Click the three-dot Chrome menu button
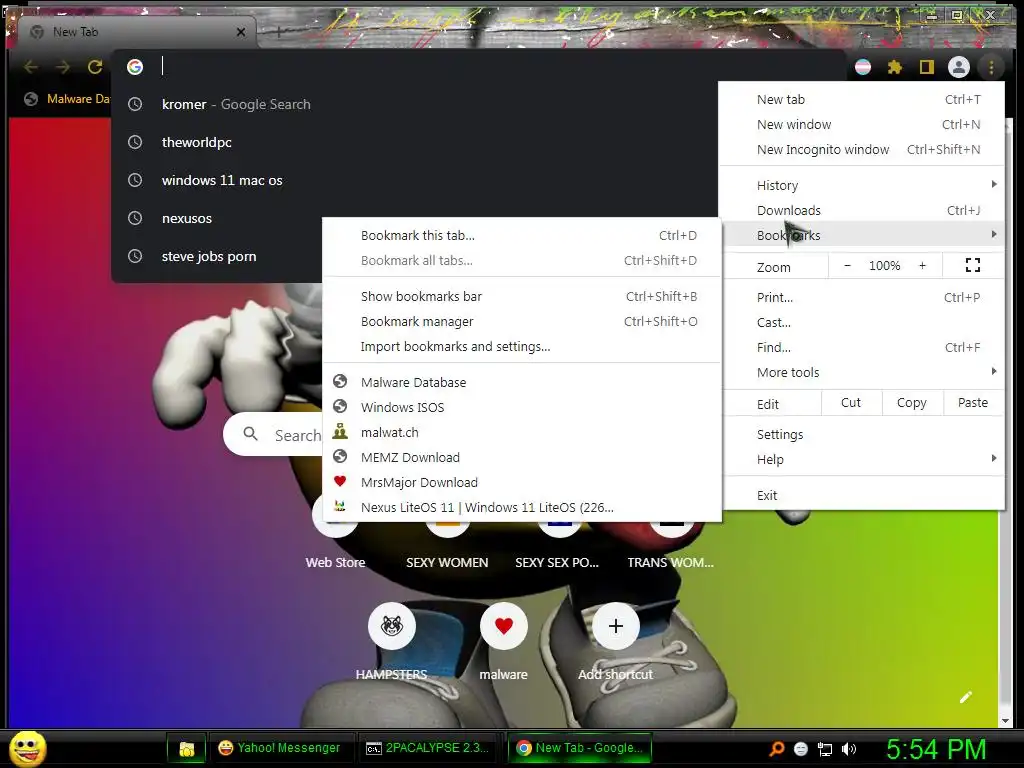 pyautogui.click(x=991, y=67)
